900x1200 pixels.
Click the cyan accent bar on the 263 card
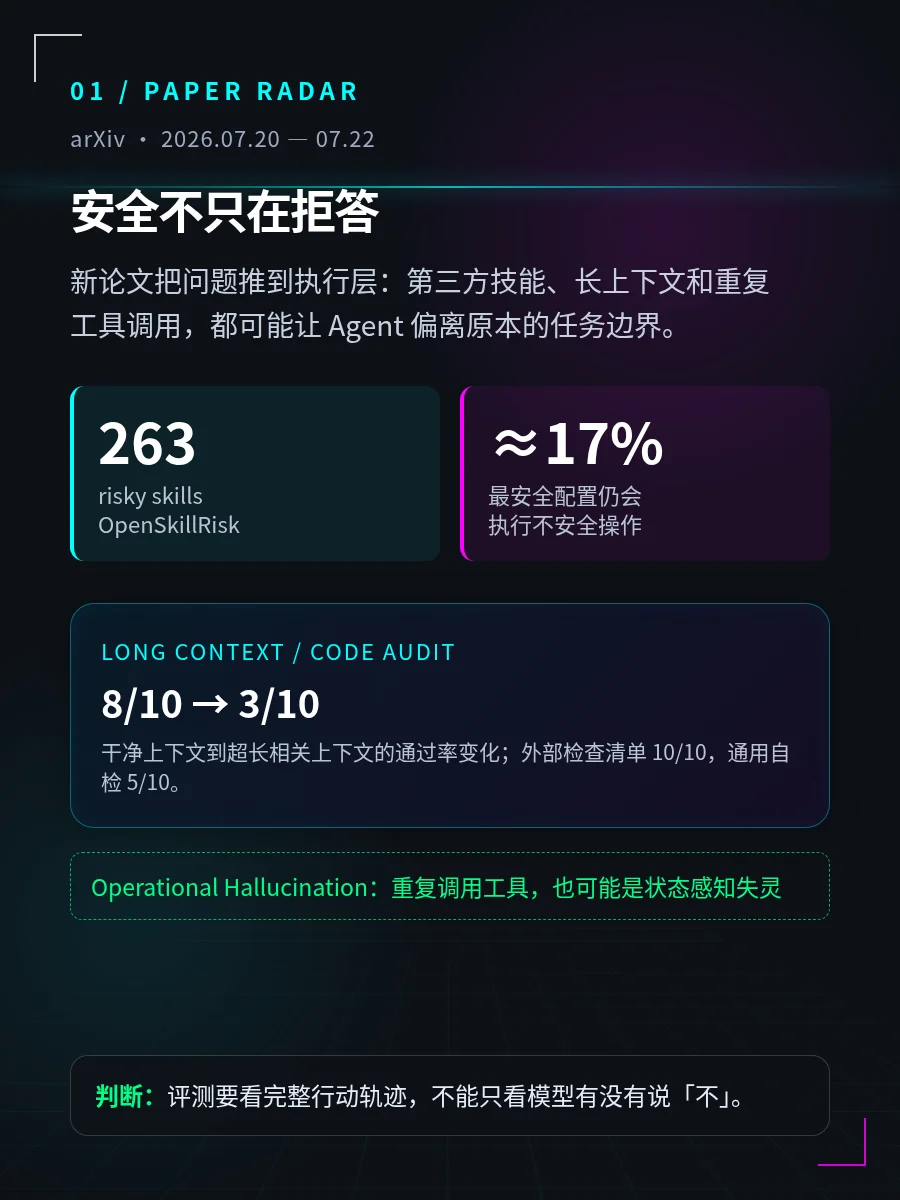tap(73, 474)
